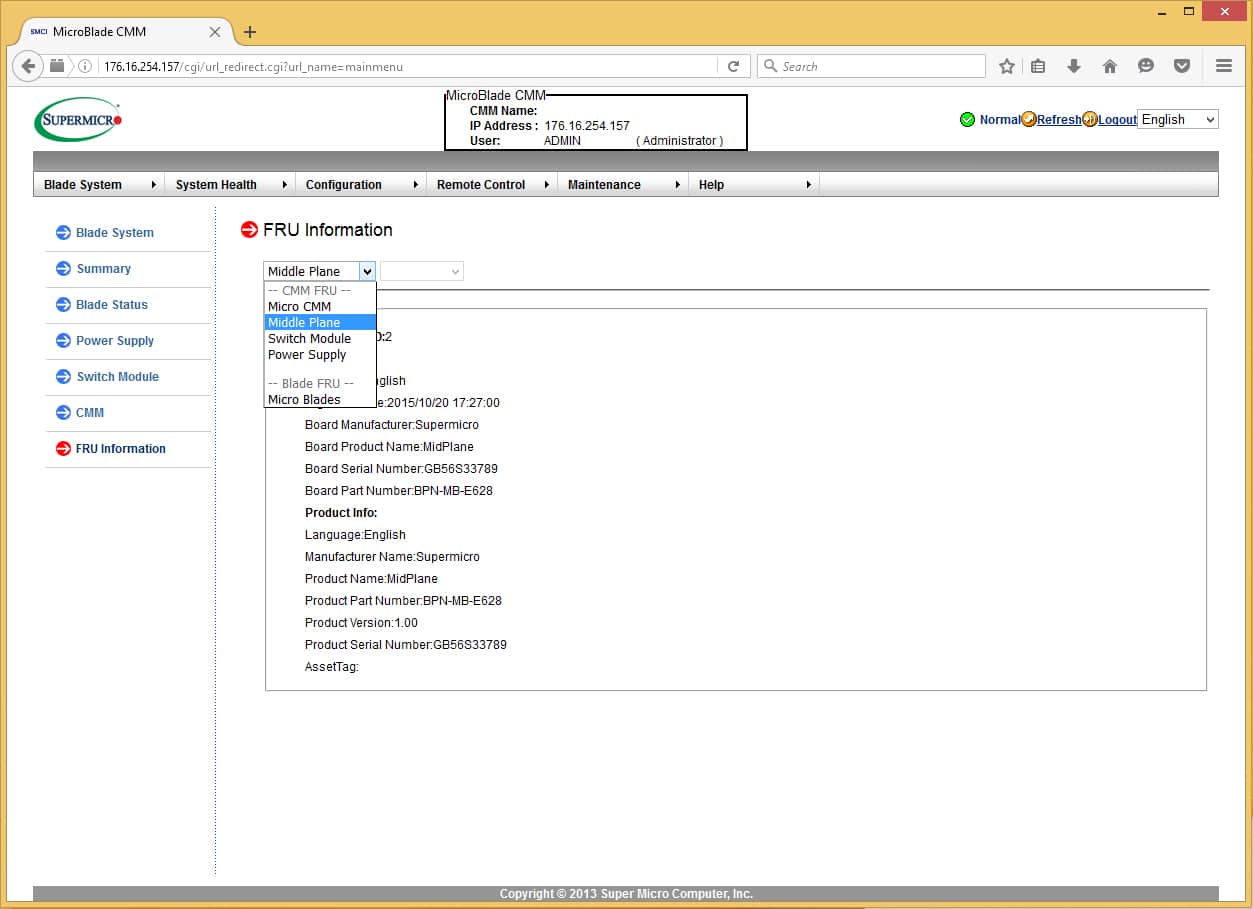Open the Help menu

click(754, 185)
